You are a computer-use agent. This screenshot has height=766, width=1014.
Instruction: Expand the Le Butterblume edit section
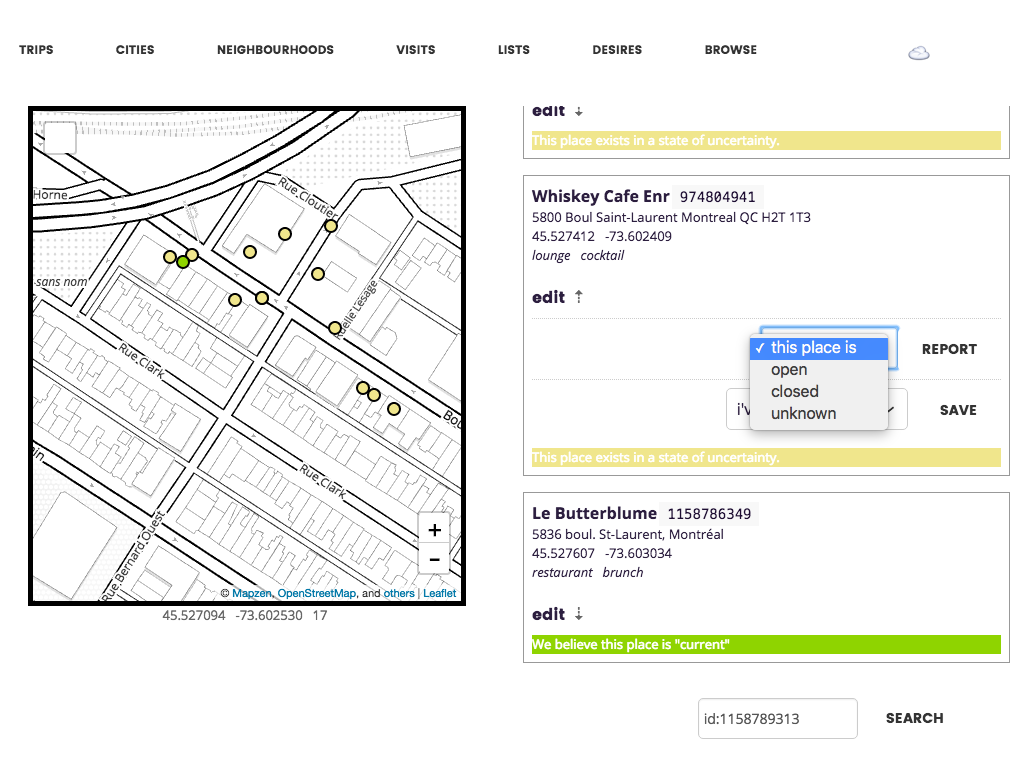[x=557, y=614]
